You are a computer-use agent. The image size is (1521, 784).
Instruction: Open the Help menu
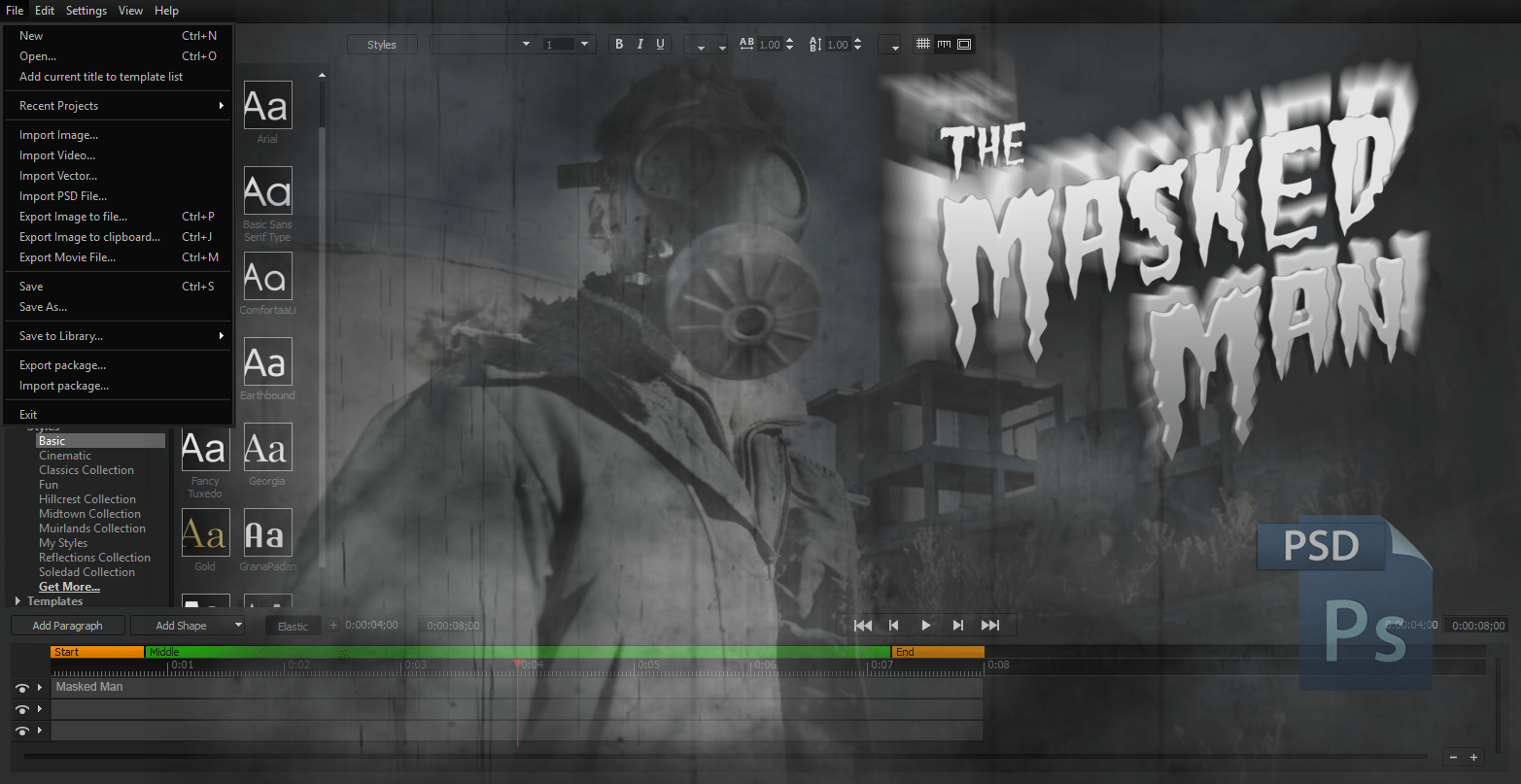pos(166,11)
